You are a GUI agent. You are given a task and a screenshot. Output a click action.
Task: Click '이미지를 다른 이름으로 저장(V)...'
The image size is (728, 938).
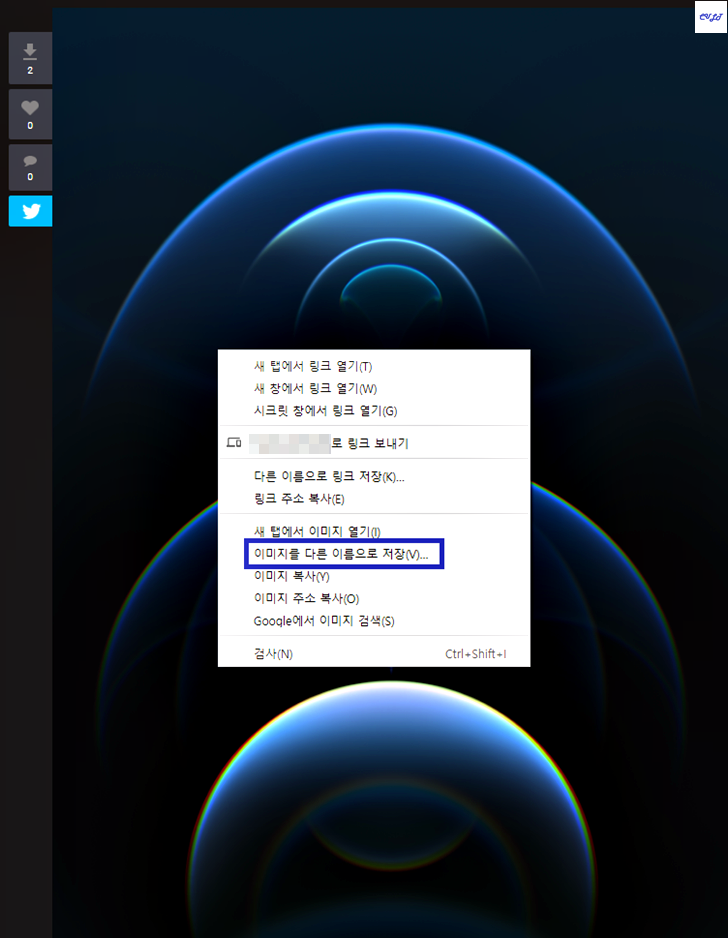pos(374,554)
